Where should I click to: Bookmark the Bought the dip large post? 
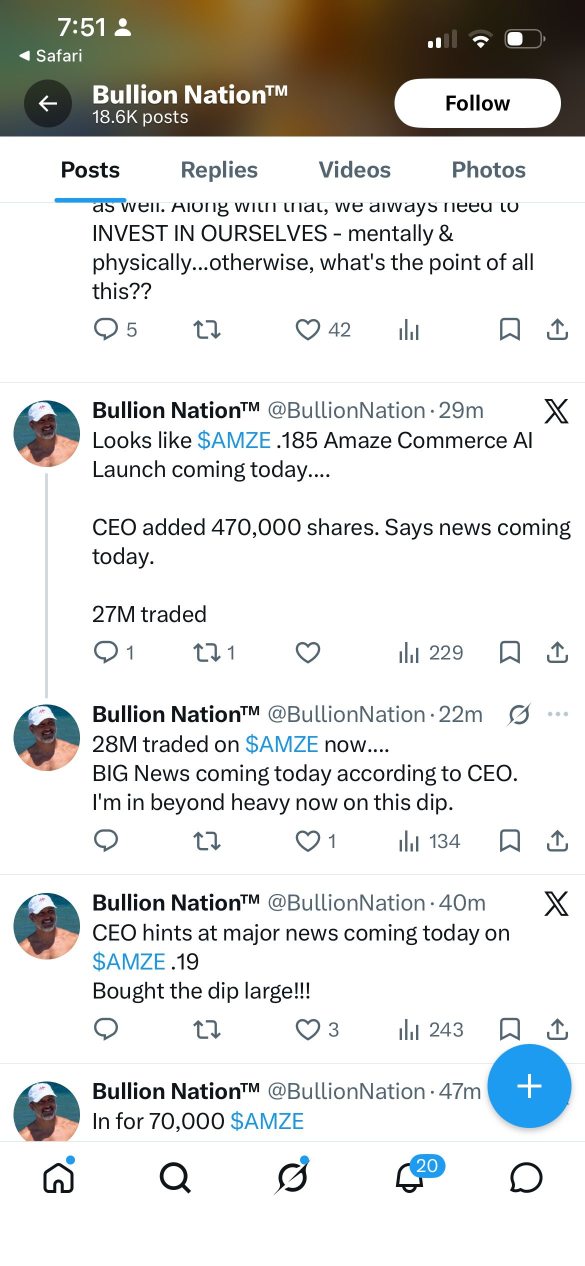coord(510,1029)
